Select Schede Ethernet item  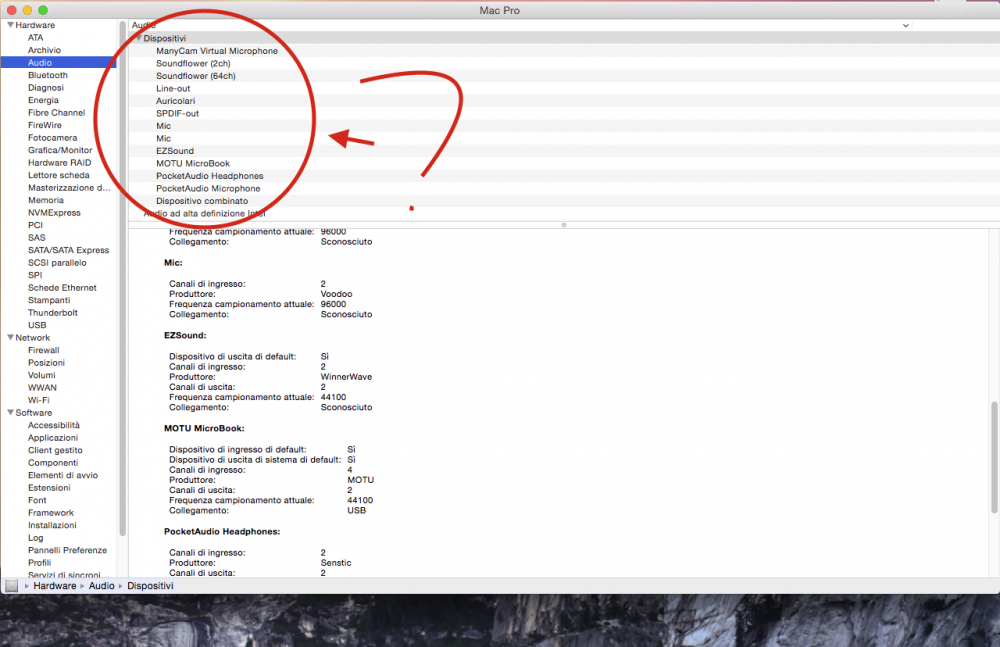pyautogui.click(x=62, y=288)
